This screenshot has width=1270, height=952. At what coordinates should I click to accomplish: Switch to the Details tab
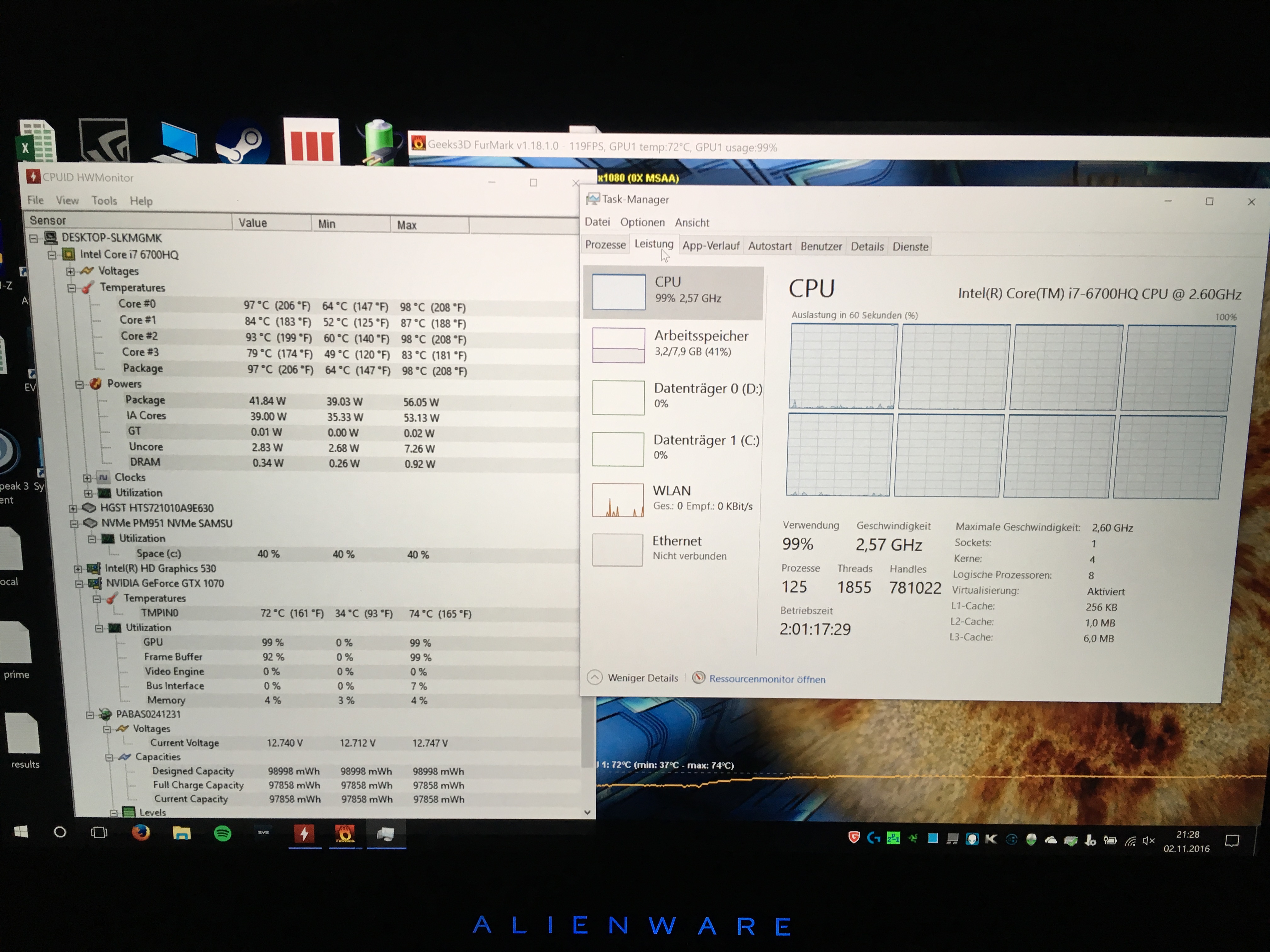[867, 246]
